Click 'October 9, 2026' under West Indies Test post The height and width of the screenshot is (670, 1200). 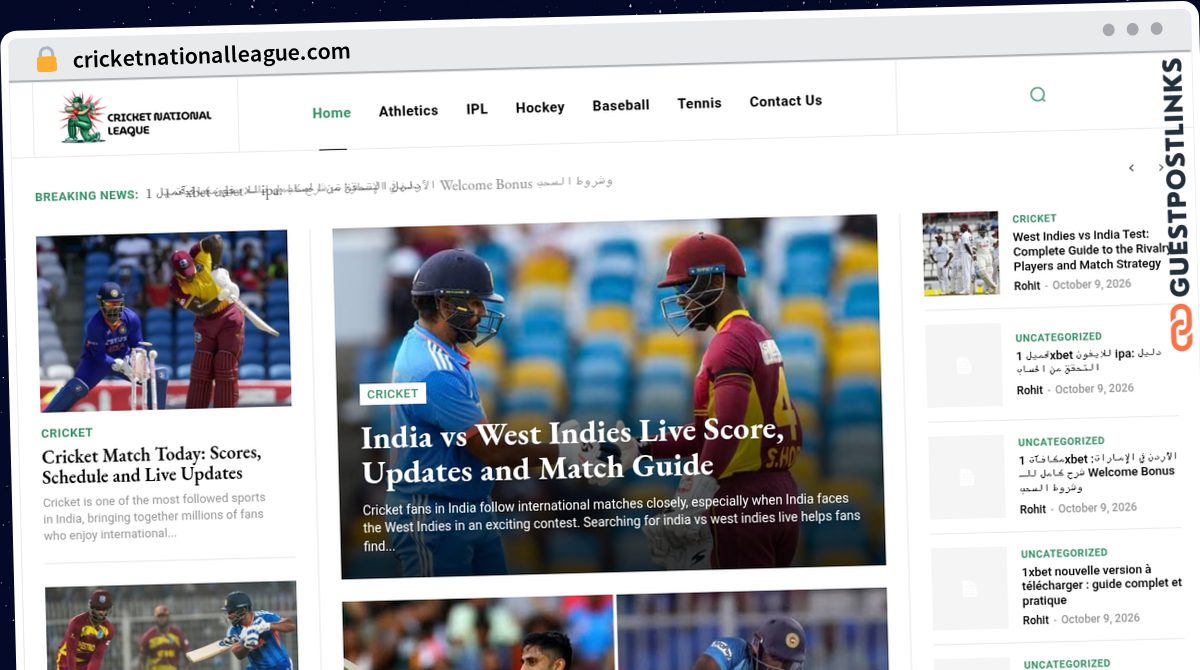click(1092, 284)
